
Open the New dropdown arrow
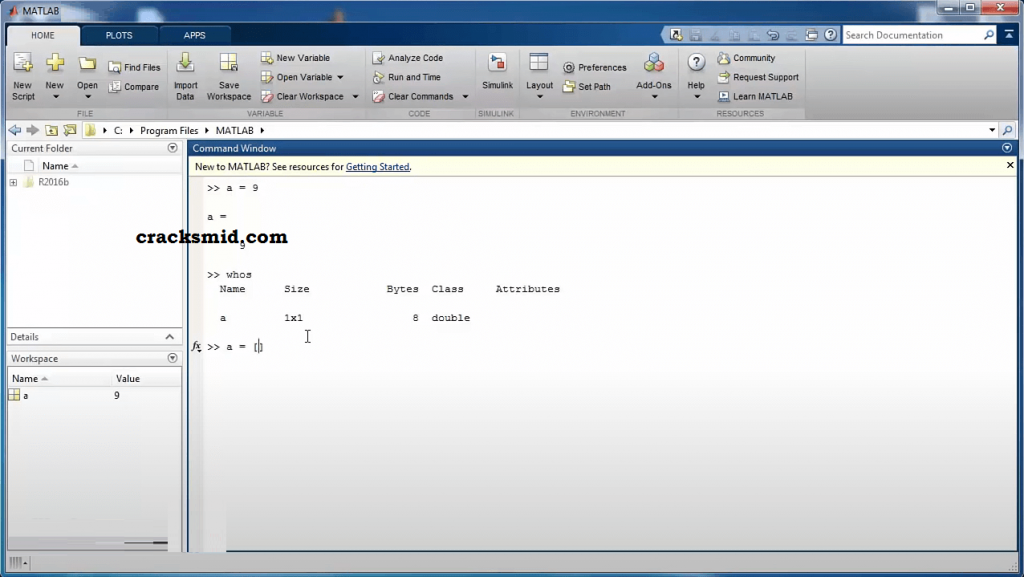click(x=56, y=97)
